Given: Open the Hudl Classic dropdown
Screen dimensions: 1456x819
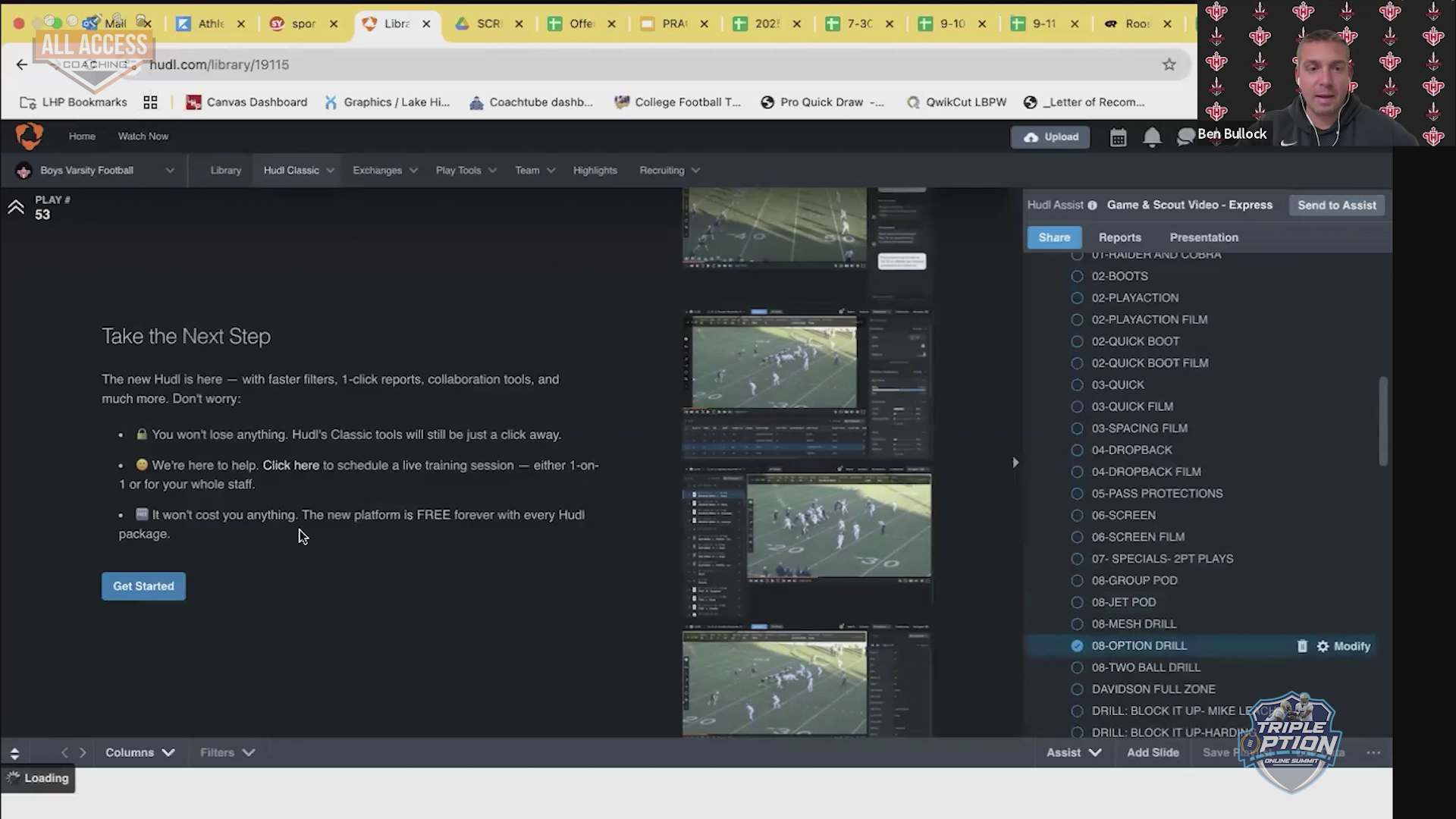Looking at the screenshot, I should coord(299,171).
